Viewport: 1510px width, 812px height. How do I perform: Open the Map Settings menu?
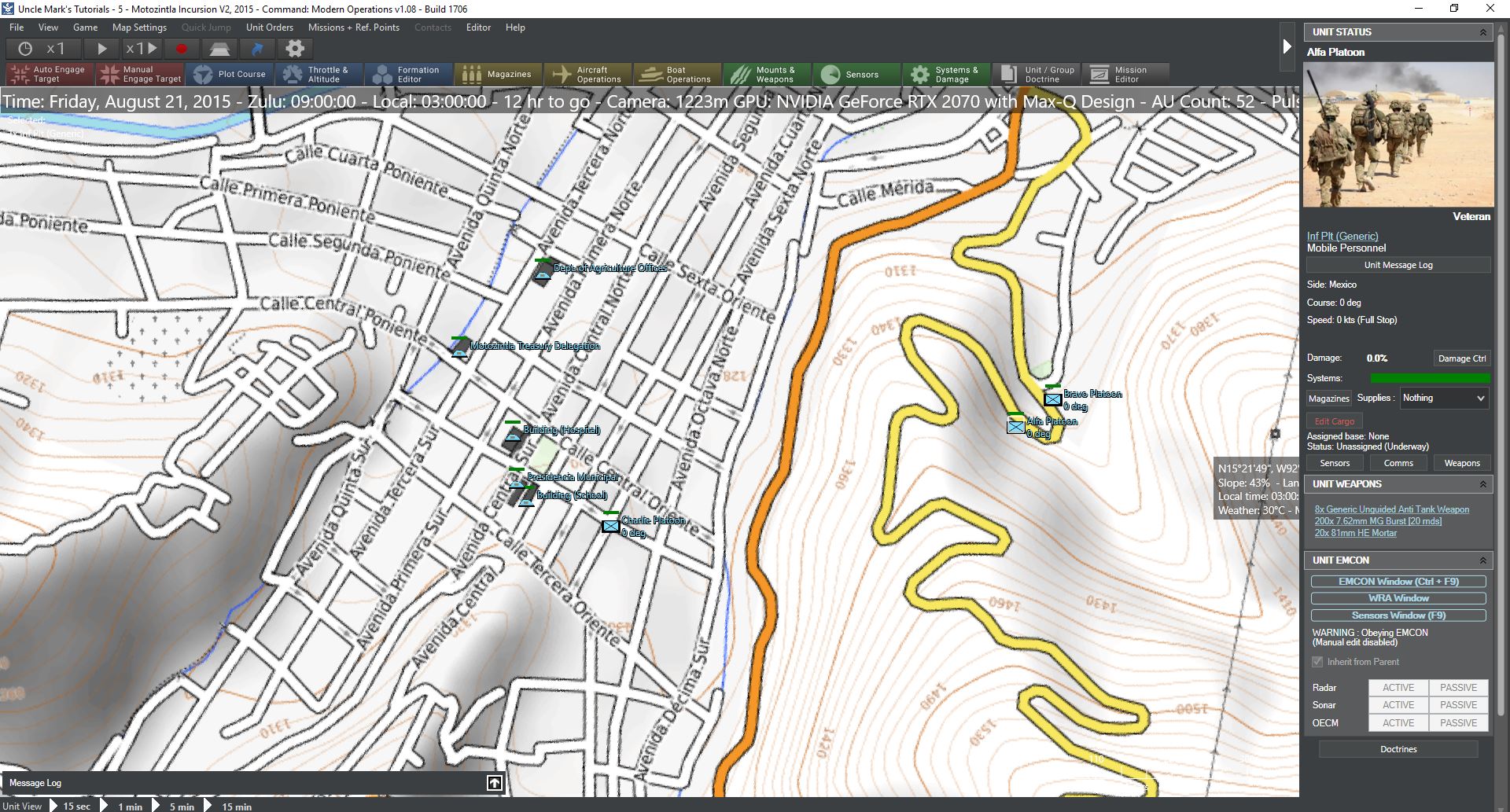pos(139,28)
